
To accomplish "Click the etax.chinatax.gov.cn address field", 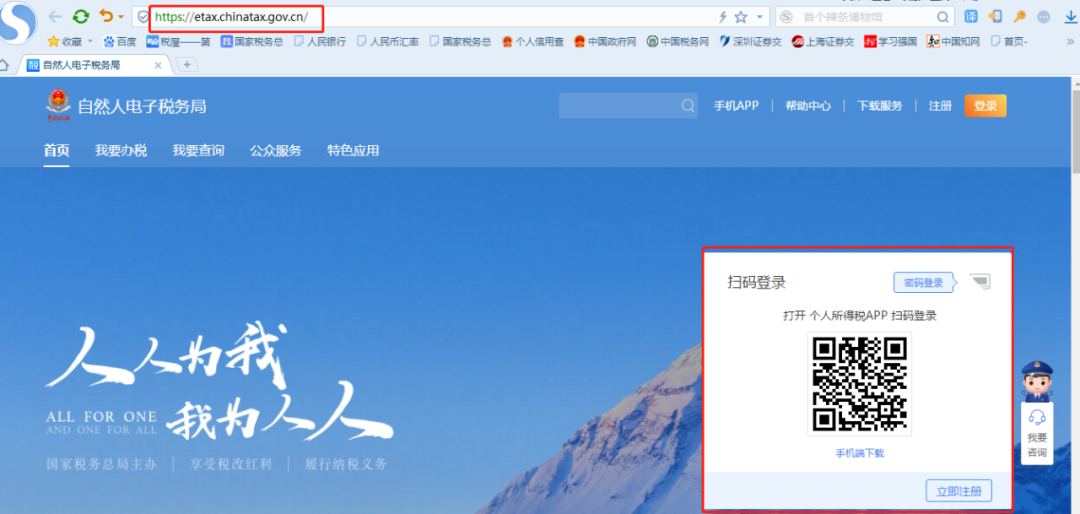I will pyautogui.click(x=434, y=17).
